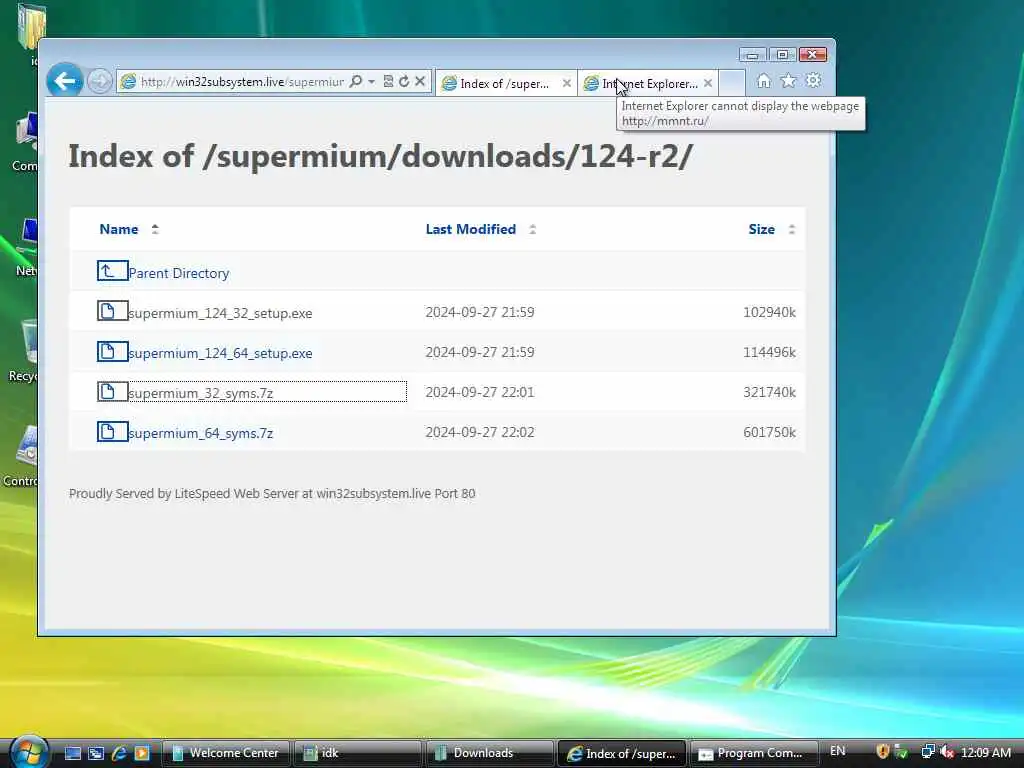Minimize the Internet Explorer window
Screen dimensions: 1024x768
coord(752,55)
